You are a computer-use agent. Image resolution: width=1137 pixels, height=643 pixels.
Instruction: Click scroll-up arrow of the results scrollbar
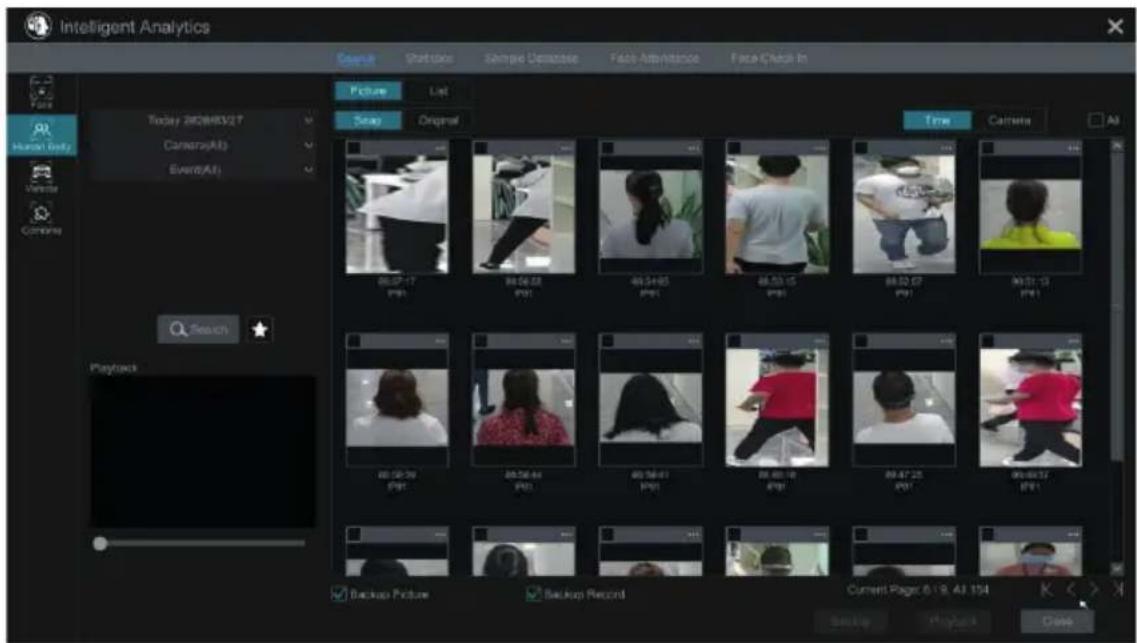click(1117, 146)
